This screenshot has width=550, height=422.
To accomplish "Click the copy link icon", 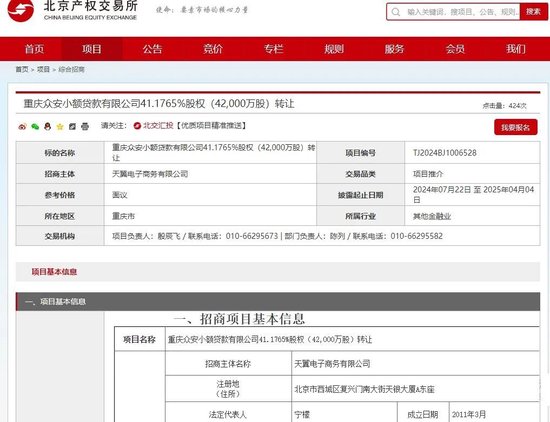I will (72, 127).
